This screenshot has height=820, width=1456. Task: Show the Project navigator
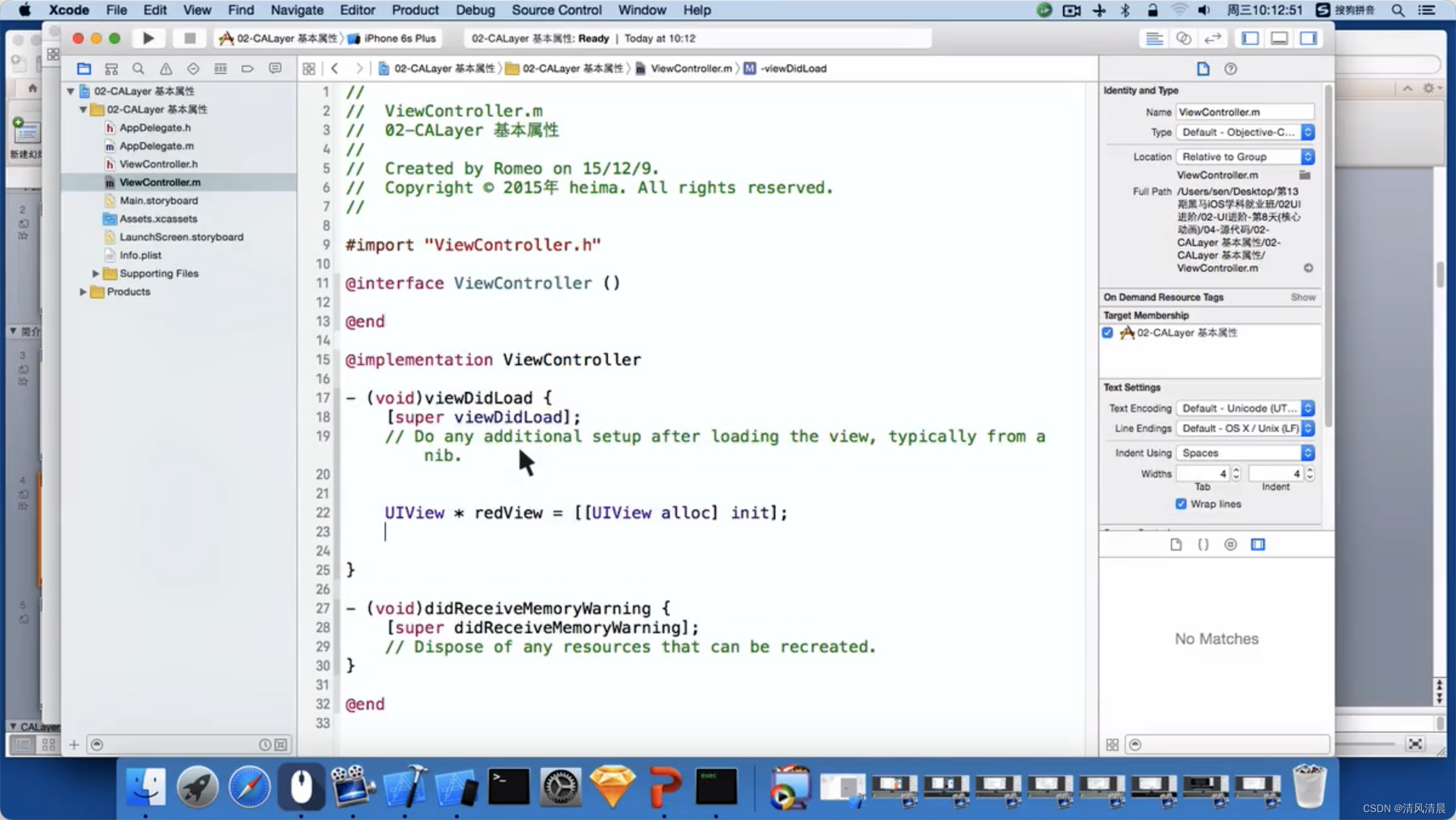tap(84, 69)
